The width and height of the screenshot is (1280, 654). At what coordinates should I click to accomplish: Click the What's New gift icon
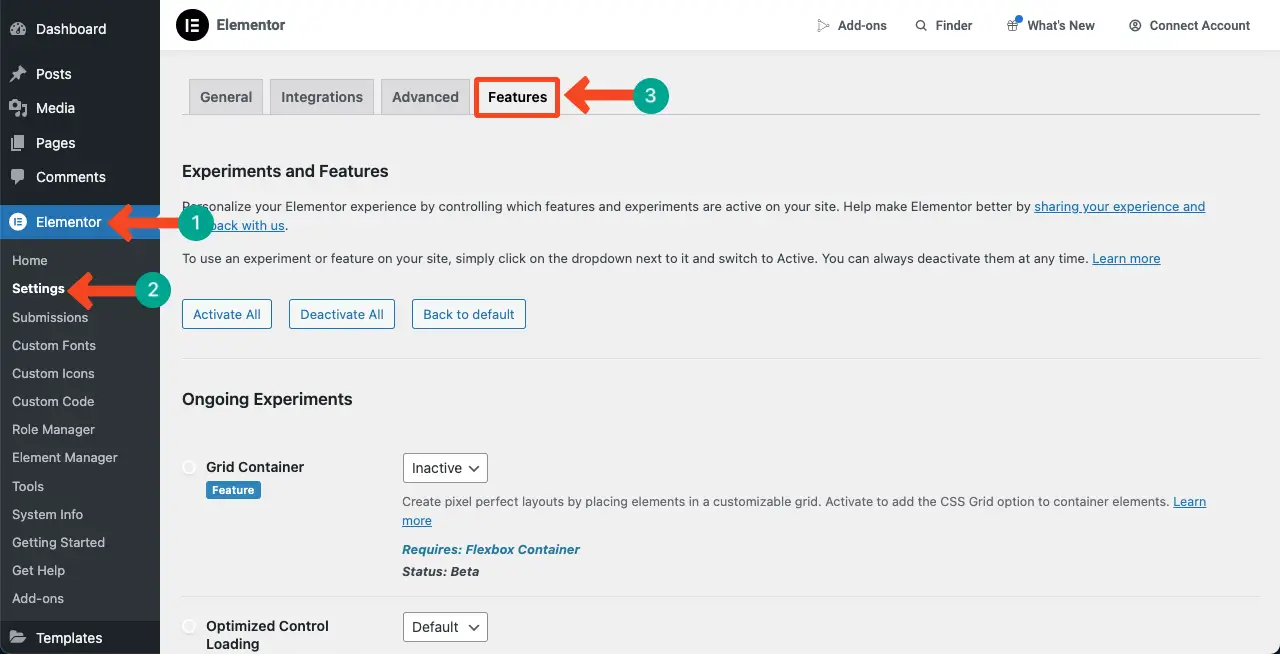(x=1012, y=26)
